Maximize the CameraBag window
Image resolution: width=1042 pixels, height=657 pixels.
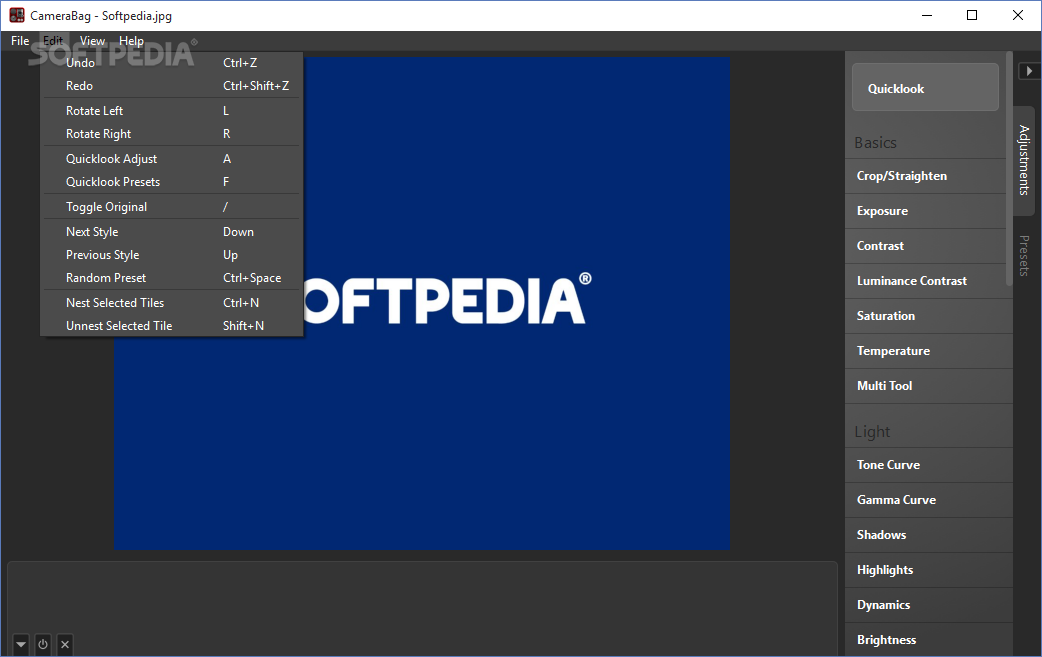[972, 15]
